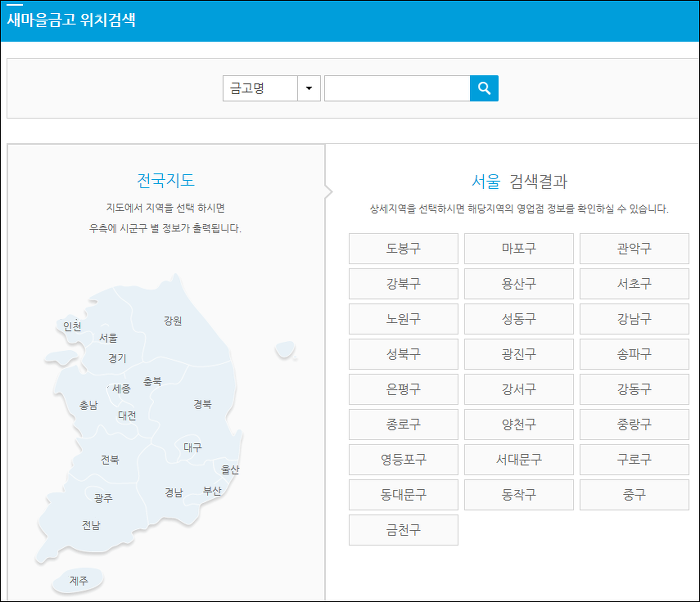The image size is (700, 602).
Task: Choose 서초구 from the Seoul results
Action: [x=634, y=284]
